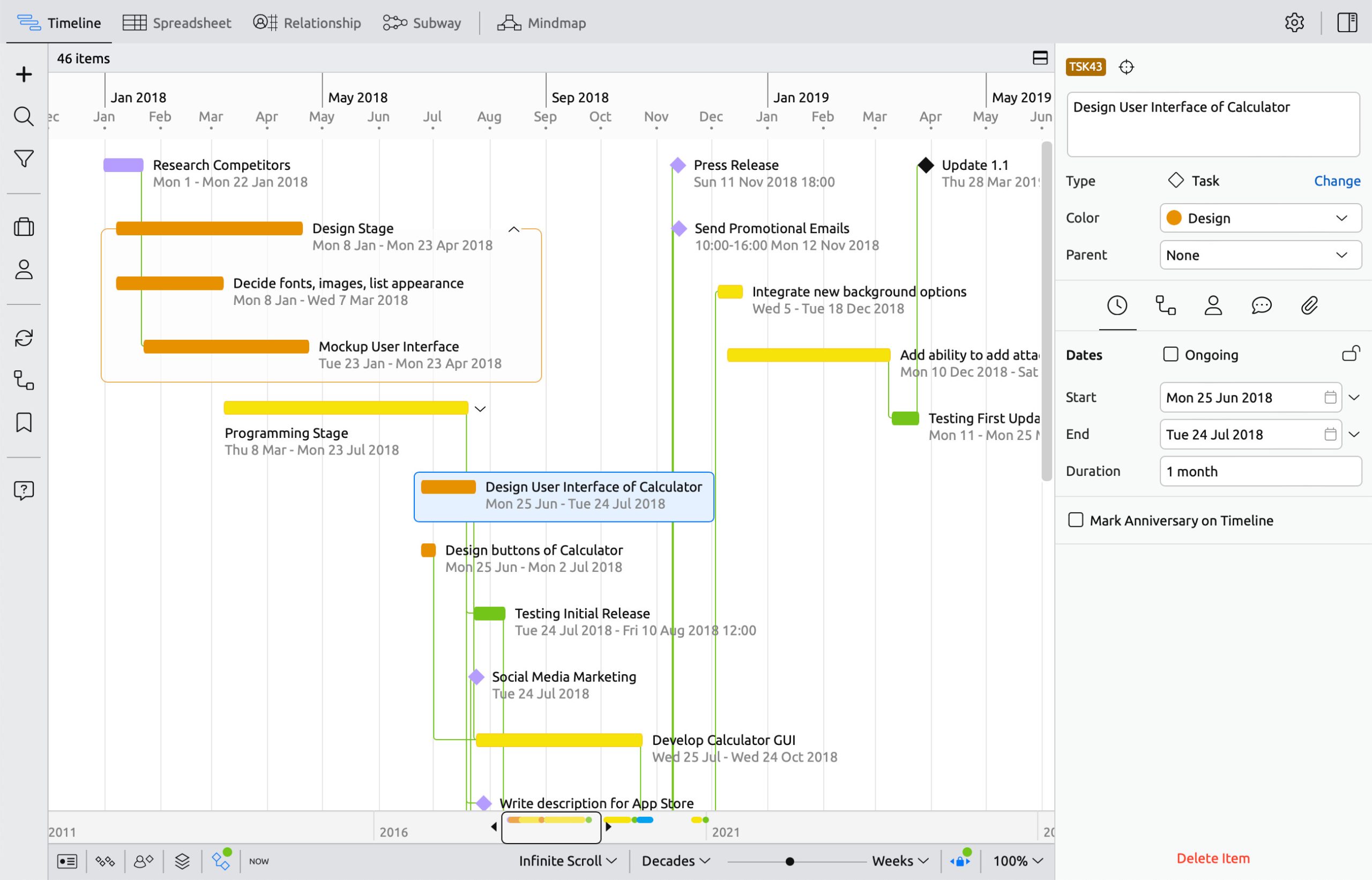Click the Duration field showing 1 month

[x=1261, y=472]
